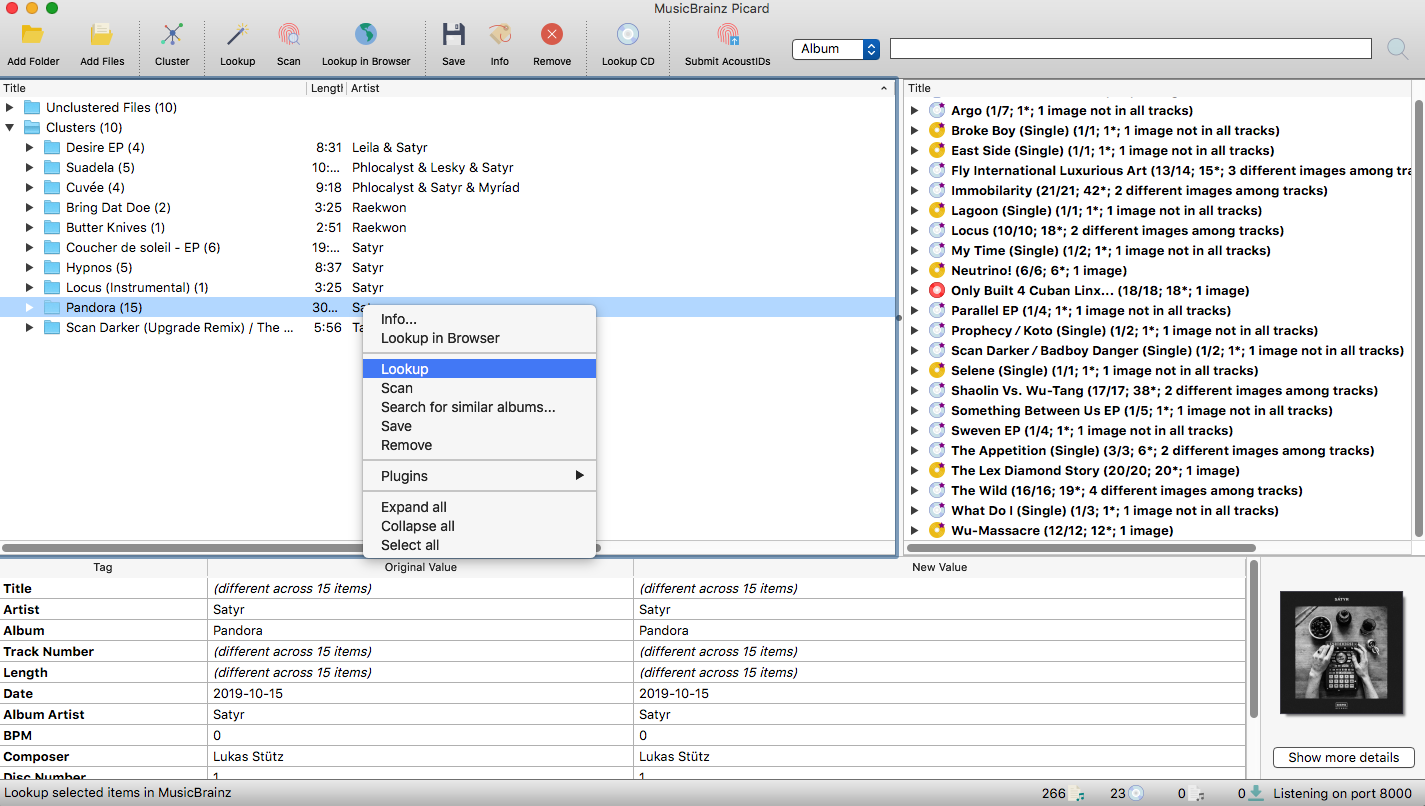1425x806 pixels.
Task: Choose Expand all in context menu
Action: [x=479, y=507]
